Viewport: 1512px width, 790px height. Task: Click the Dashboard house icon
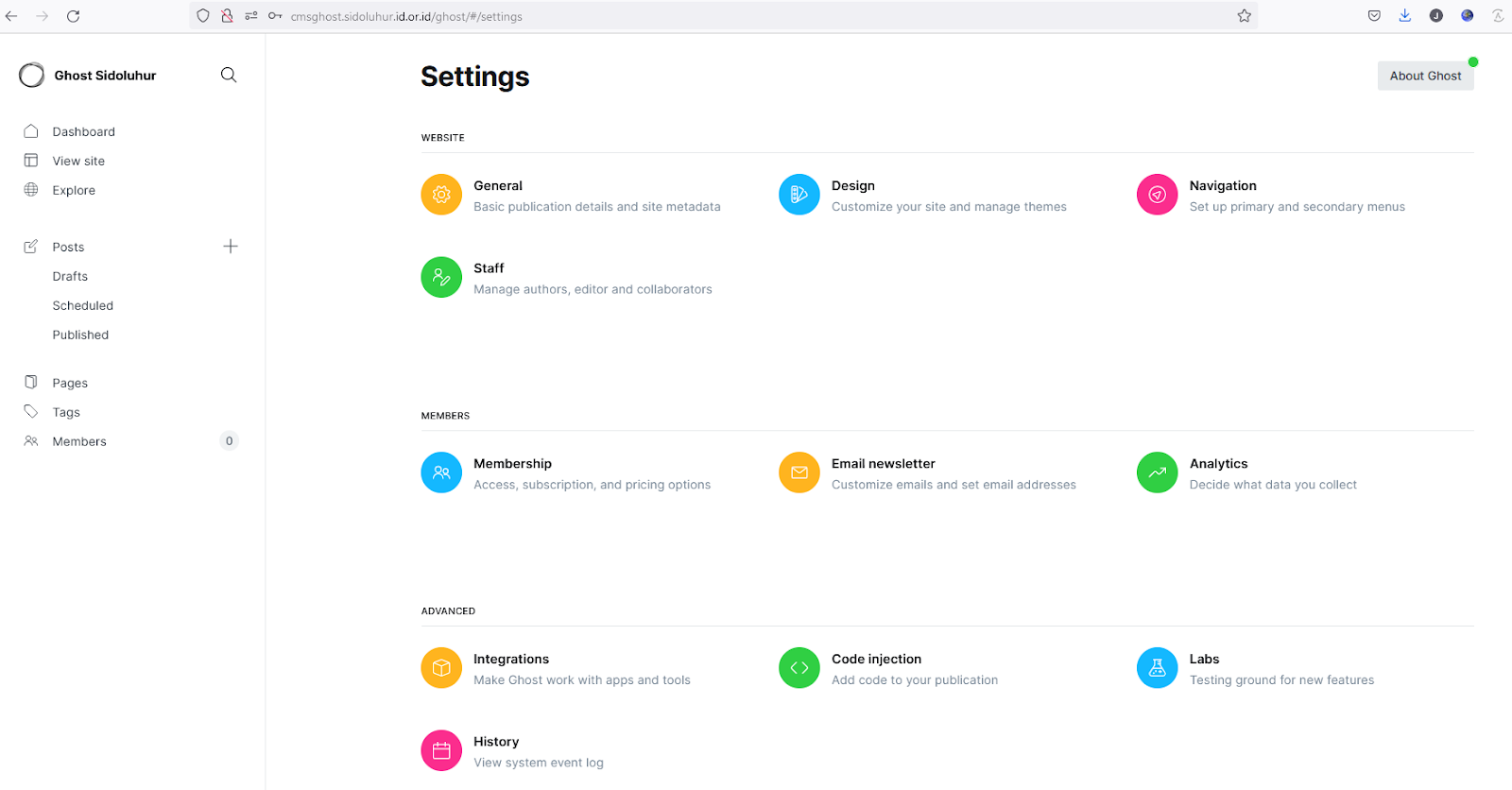pos(31,131)
